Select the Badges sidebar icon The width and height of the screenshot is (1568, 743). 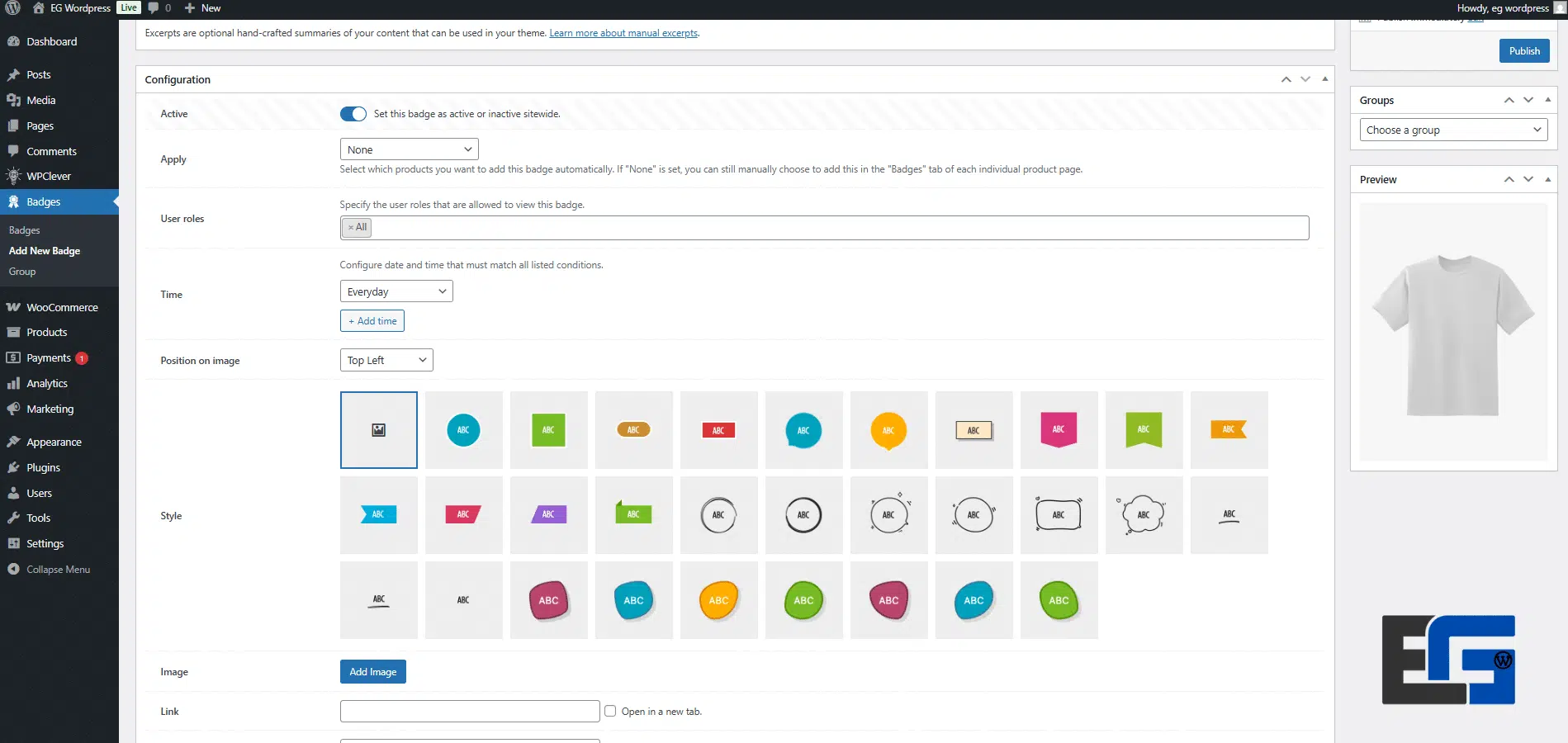(x=43, y=201)
